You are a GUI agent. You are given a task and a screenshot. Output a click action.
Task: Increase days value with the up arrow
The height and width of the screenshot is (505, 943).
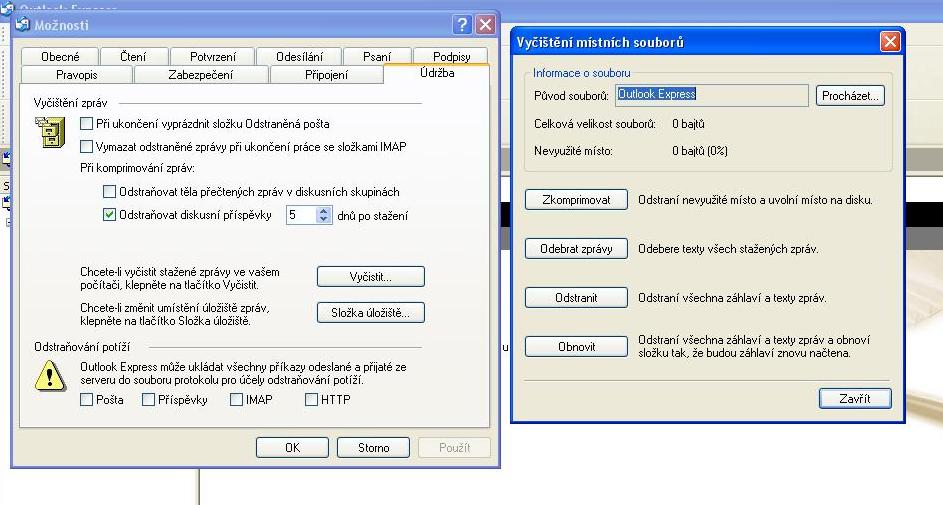pos(324,210)
